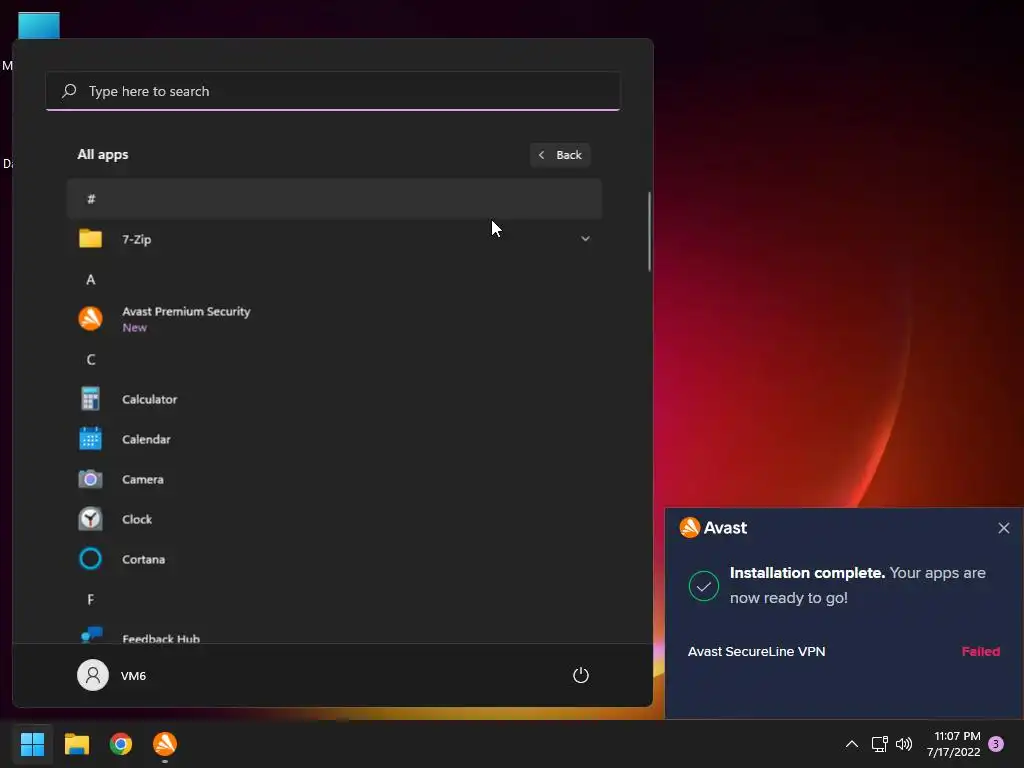Click the Calculator app icon
Screen dimensions: 1024x768
pyautogui.click(x=90, y=399)
